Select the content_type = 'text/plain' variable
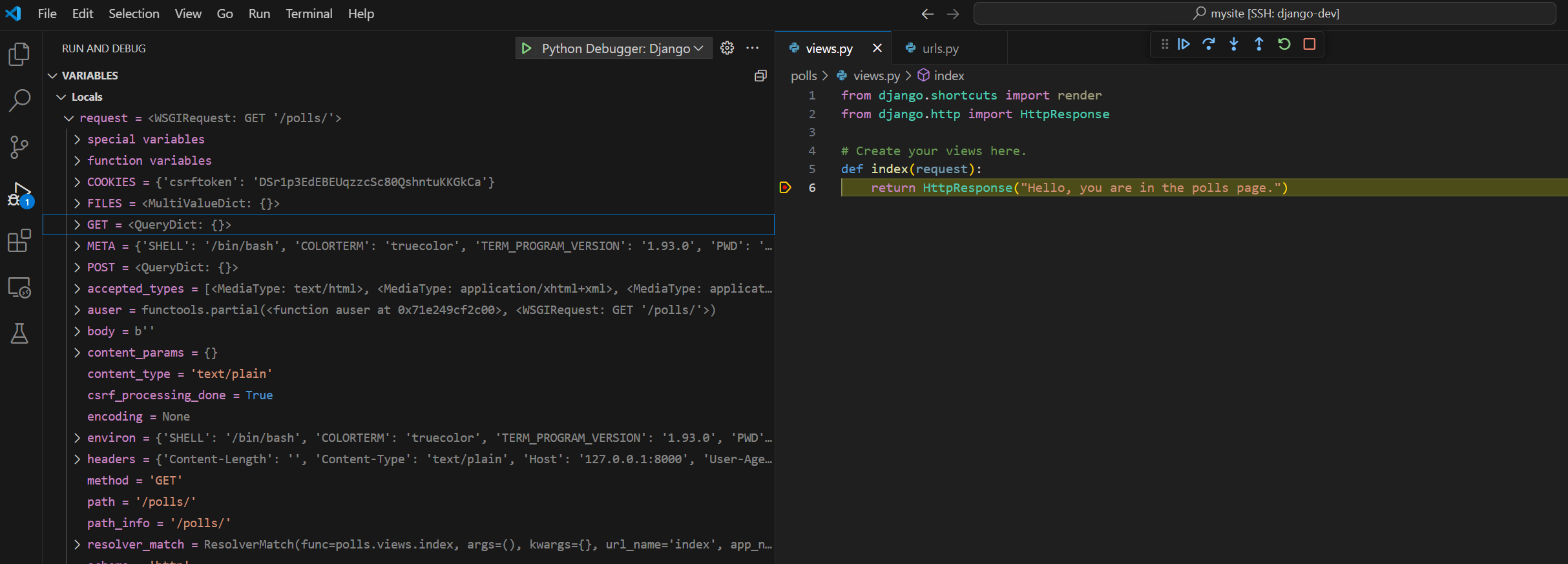 coord(408,374)
